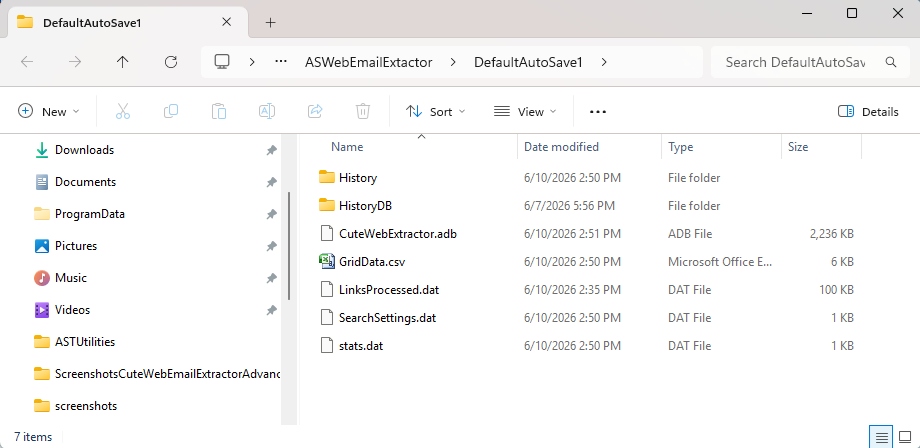Image resolution: width=920 pixels, height=448 pixels.
Task: Click the Microsoft Office E... type cell
Action: coord(720,262)
